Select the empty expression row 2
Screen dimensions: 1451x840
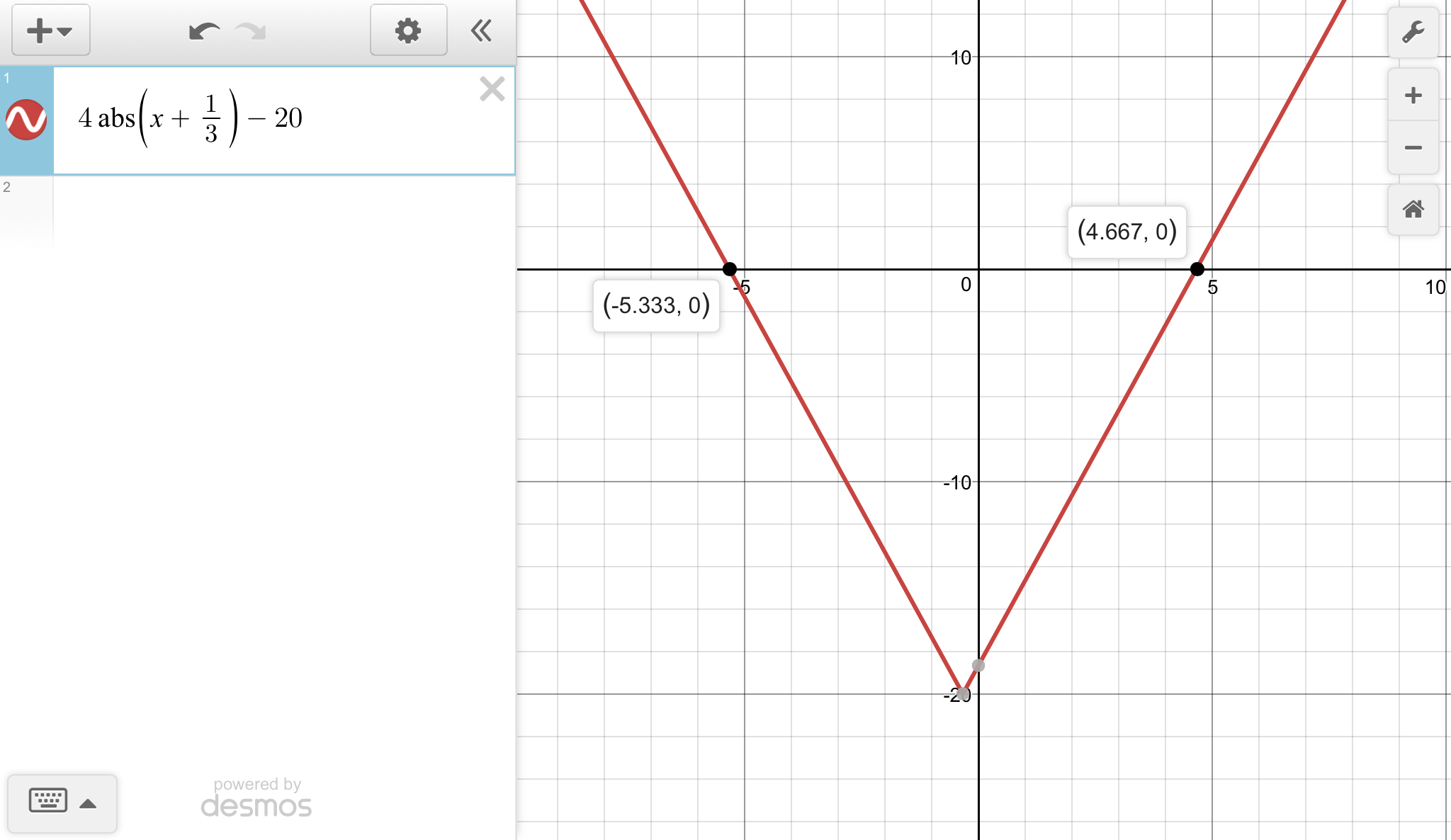(x=283, y=211)
